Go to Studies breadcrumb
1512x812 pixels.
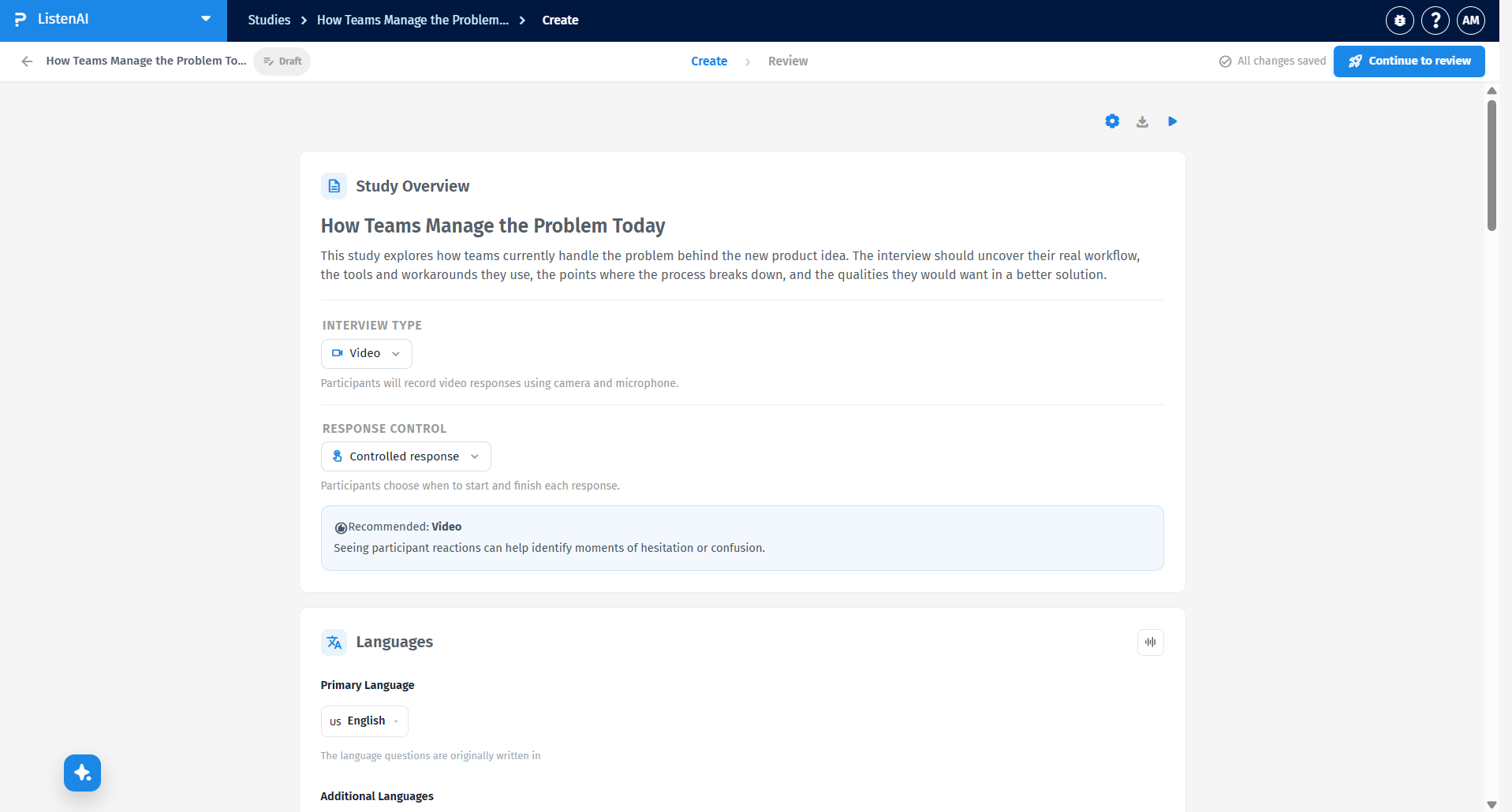click(x=269, y=20)
